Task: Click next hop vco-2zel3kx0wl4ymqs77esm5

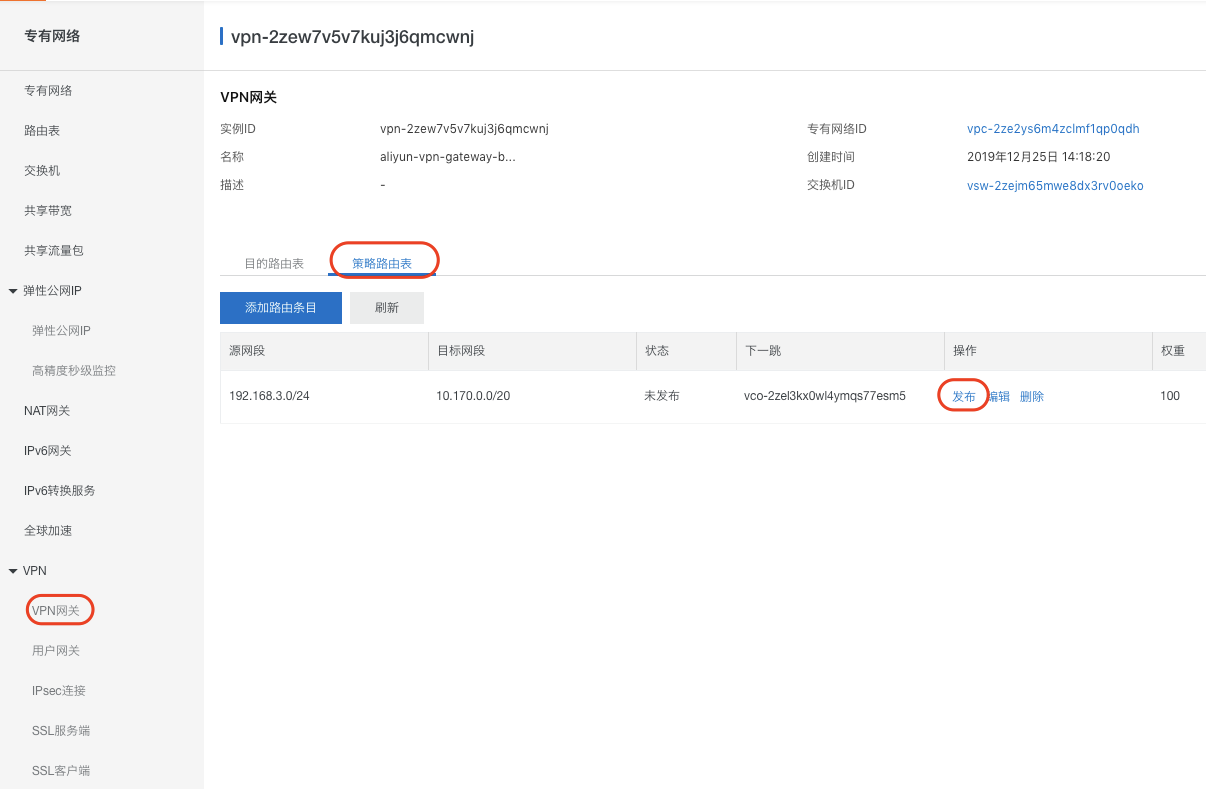Action: [825, 396]
